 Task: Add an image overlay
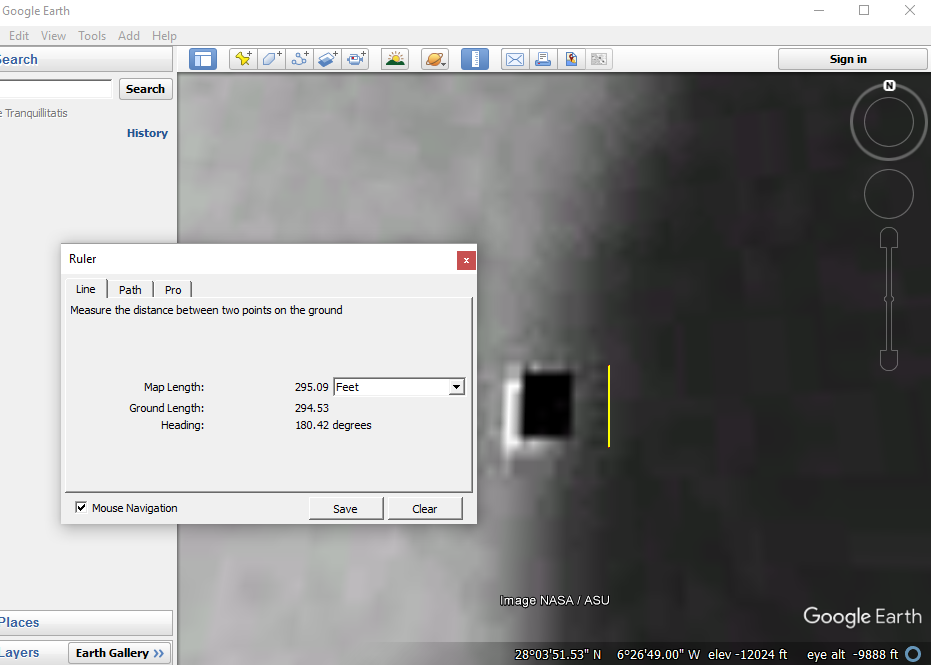click(x=328, y=59)
